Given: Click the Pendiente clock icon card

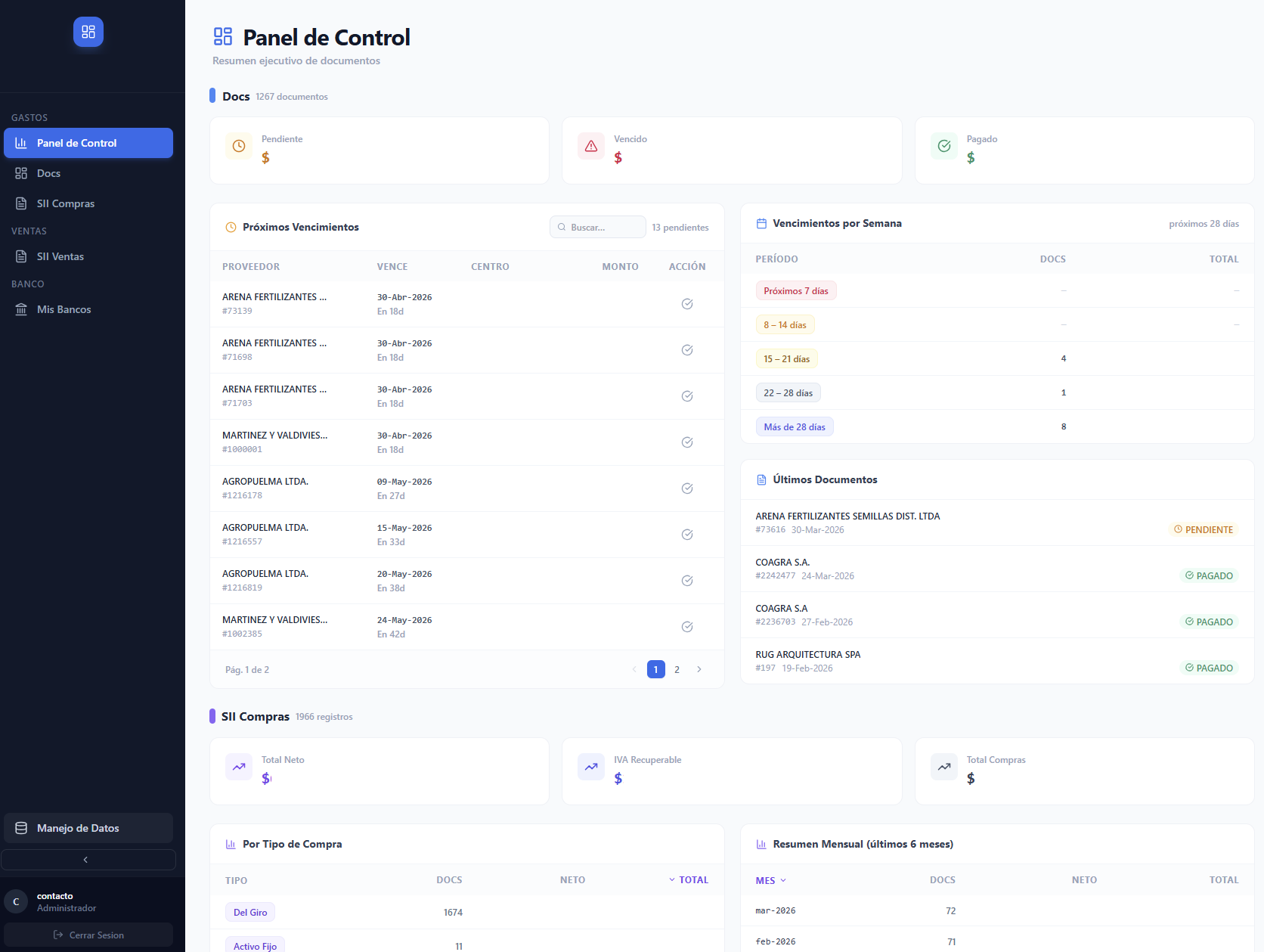Looking at the screenshot, I should pyautogui.click(x=239, y=146).
